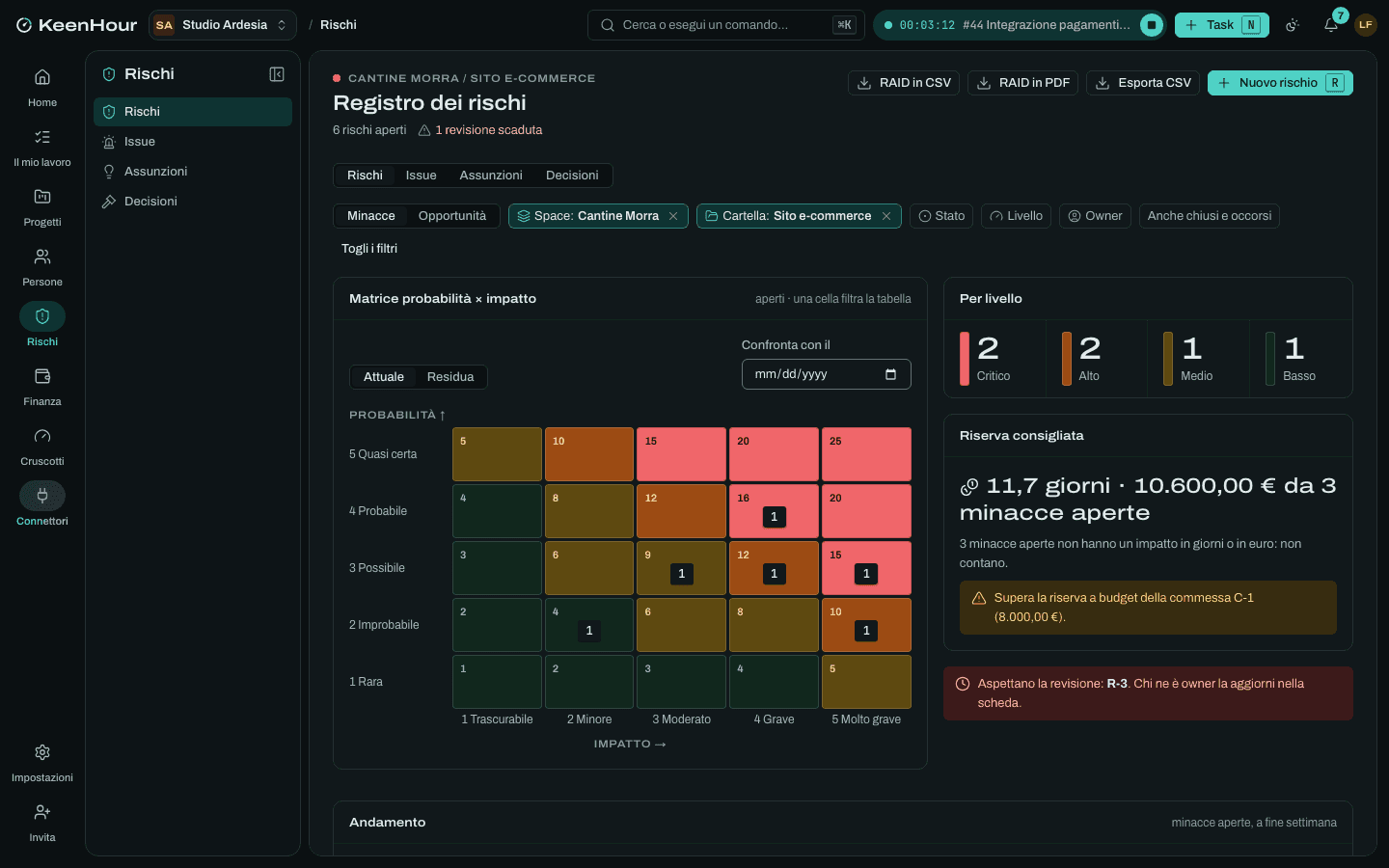The height and width of the screenshot is (868, 1389).
Task: Open the Cruscotti dashboards
Action: (42, 447)
